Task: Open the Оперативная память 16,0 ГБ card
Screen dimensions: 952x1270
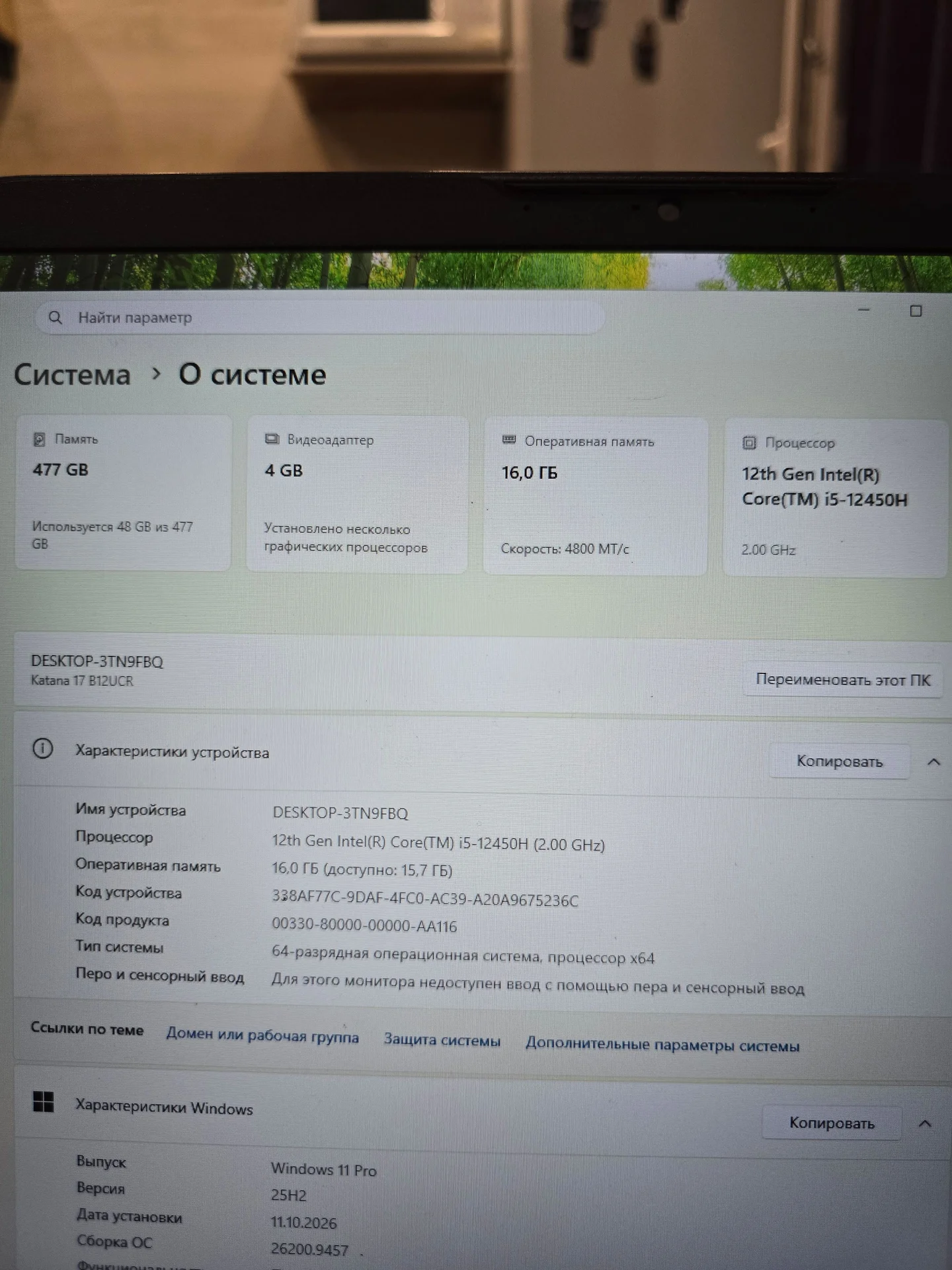Action: (x=595, y=496)
